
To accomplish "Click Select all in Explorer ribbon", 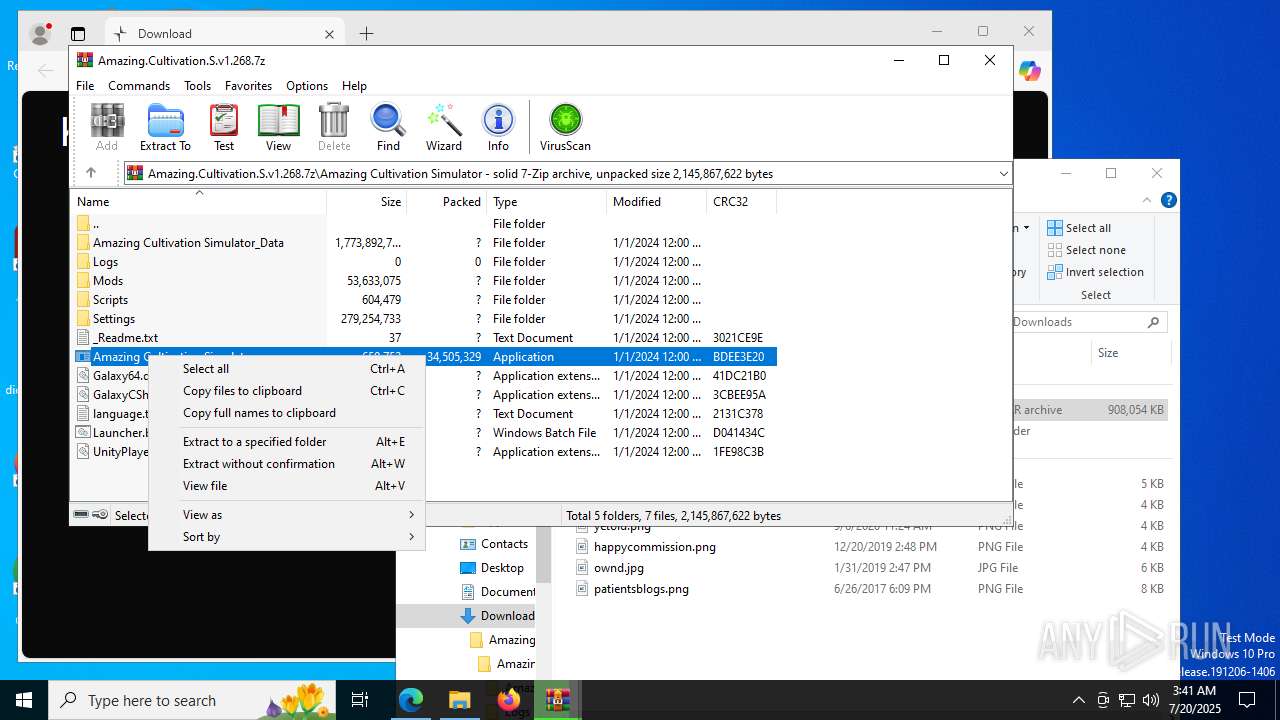I will pyautogui.click(x=1079, y=228).
